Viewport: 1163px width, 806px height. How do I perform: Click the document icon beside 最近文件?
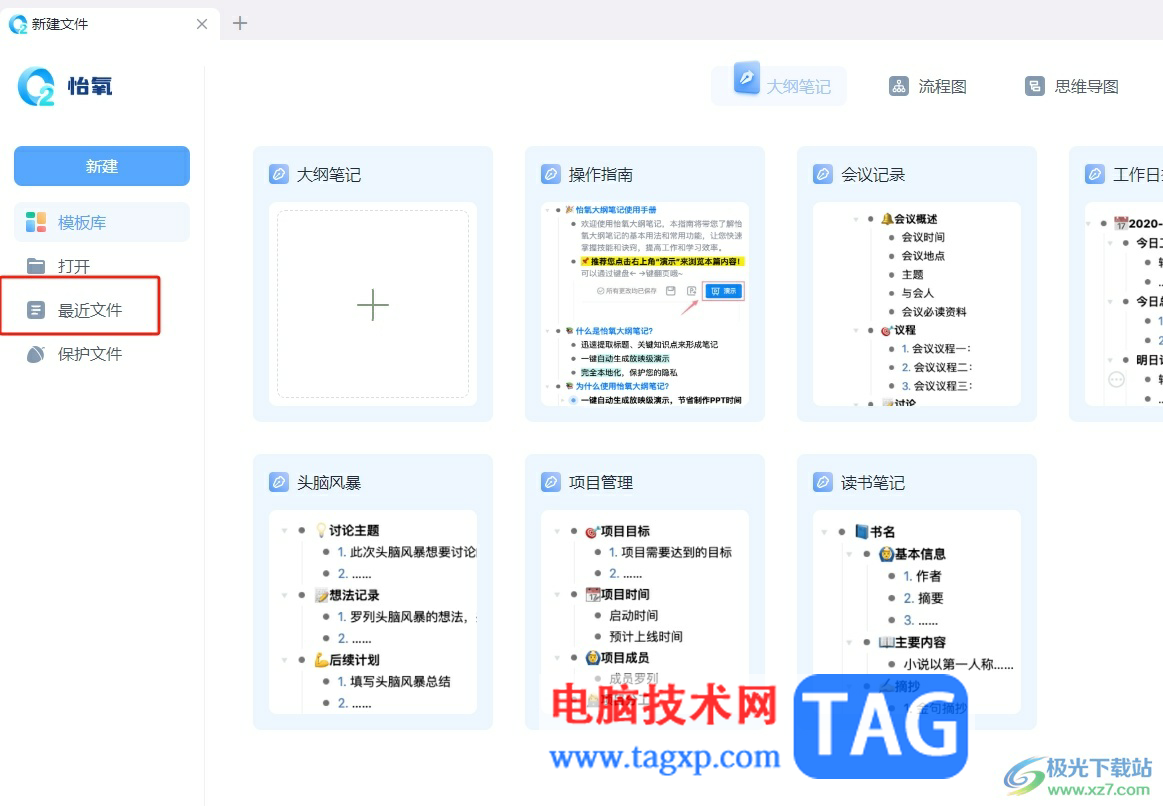tap(36, 310)
